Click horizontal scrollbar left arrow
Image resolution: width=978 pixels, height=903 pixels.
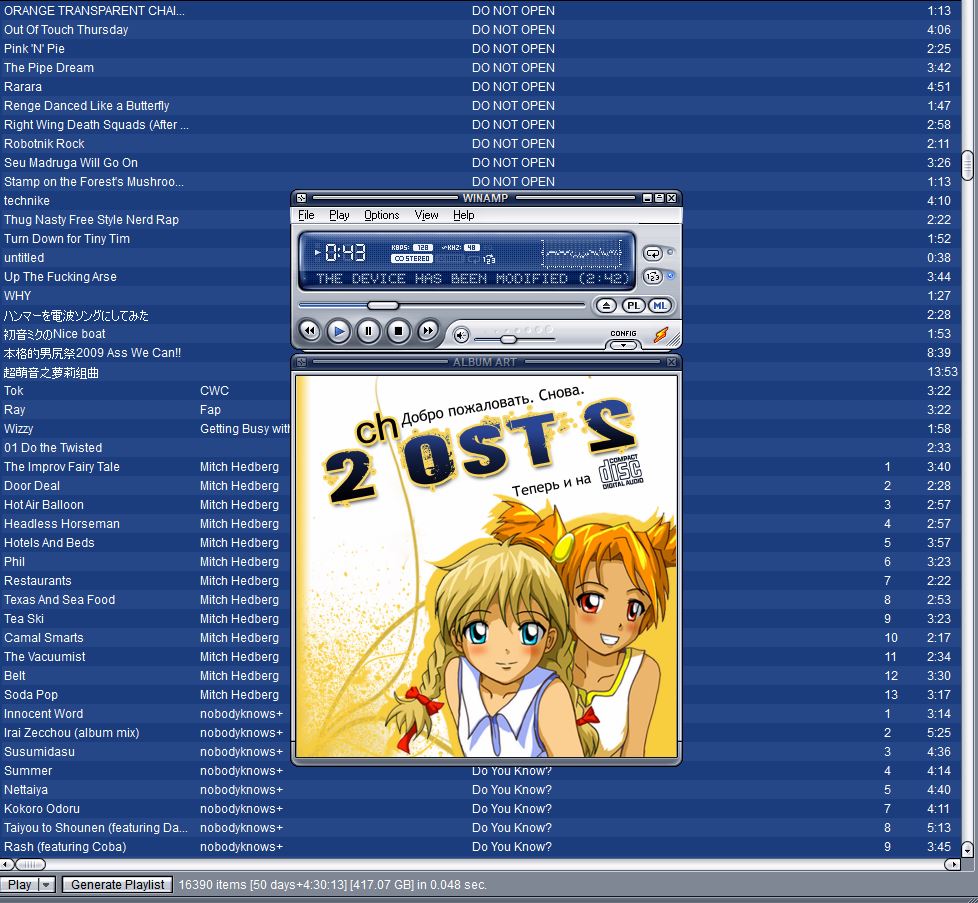coord(6,864)
